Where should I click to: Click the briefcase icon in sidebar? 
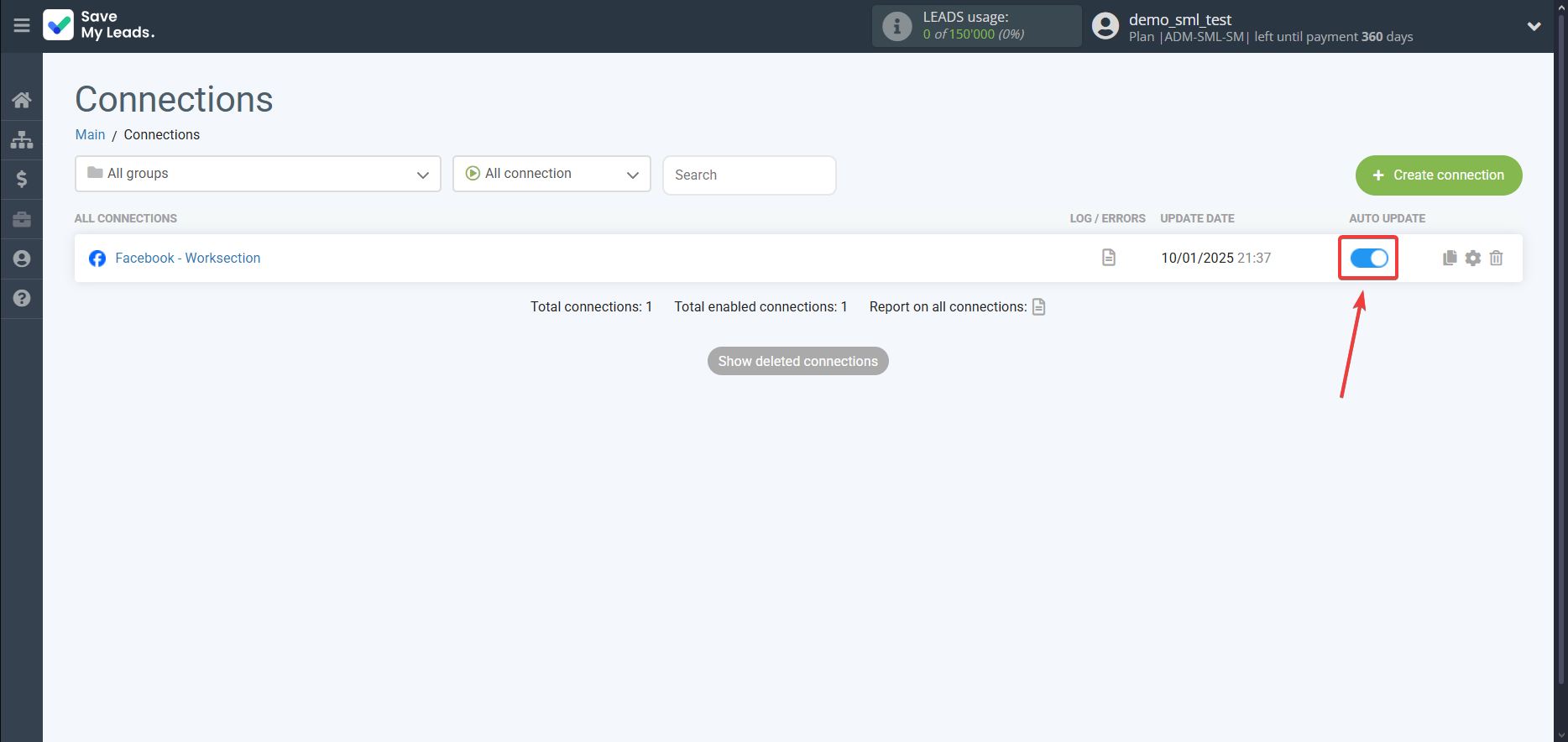tap(22, 219)
